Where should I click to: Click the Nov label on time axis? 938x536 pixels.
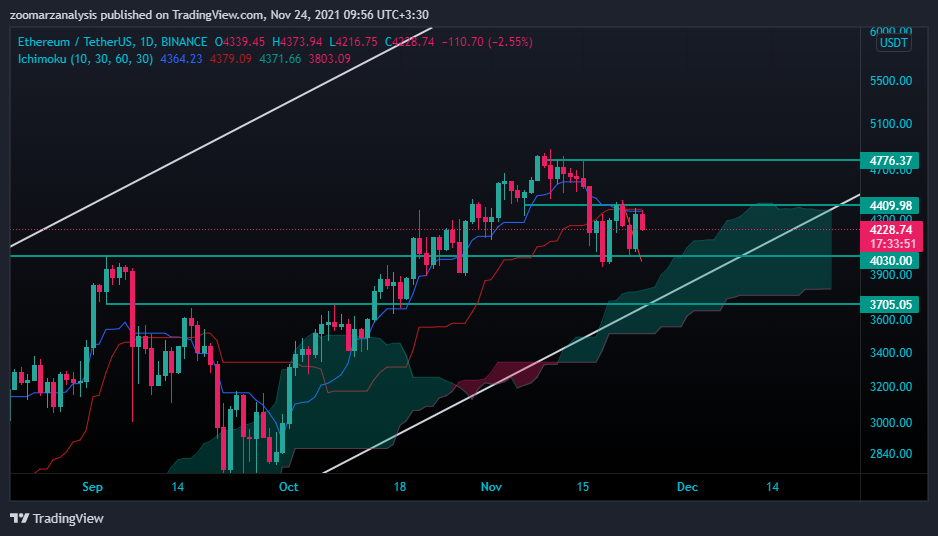[491, 487]
